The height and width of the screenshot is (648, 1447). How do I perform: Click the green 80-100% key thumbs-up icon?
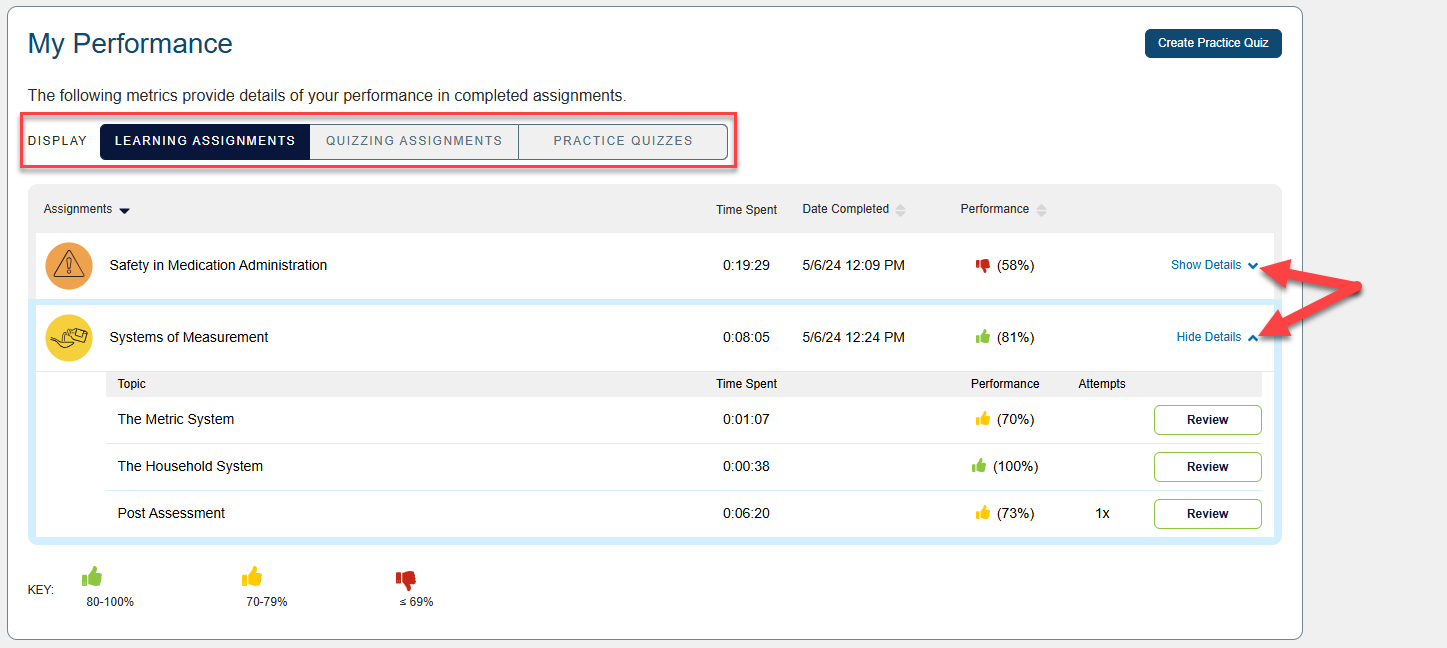(x=92, y=577)
